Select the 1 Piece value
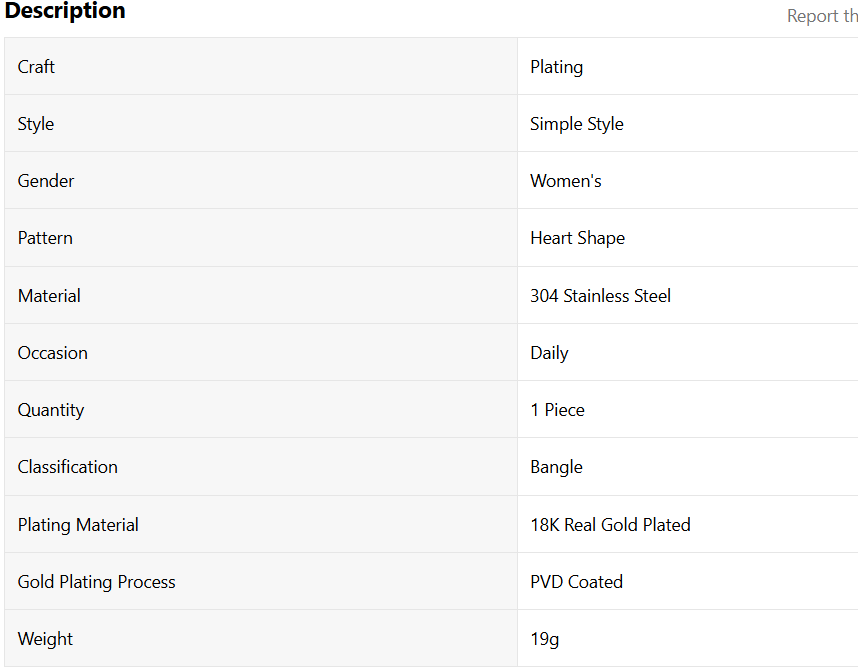The height and width of the screenshot is (670, 858). (x=557, y=410)
